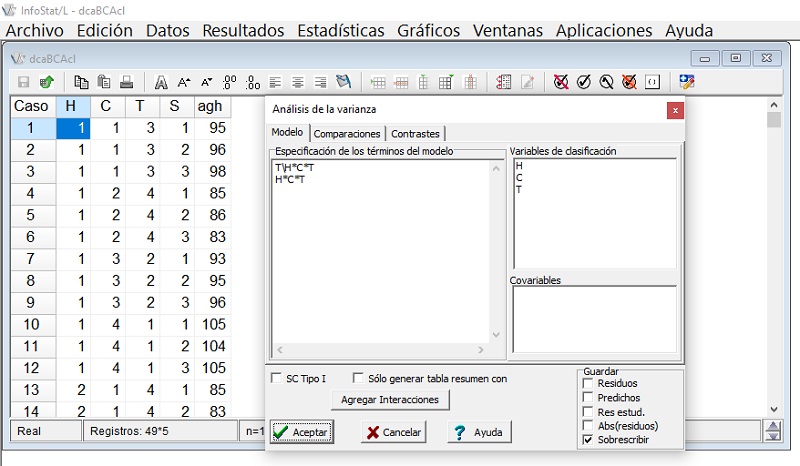Click the copy icon in the toolbar
The width and height of the screenshot is (800, 466).
(x=81, y=82)
